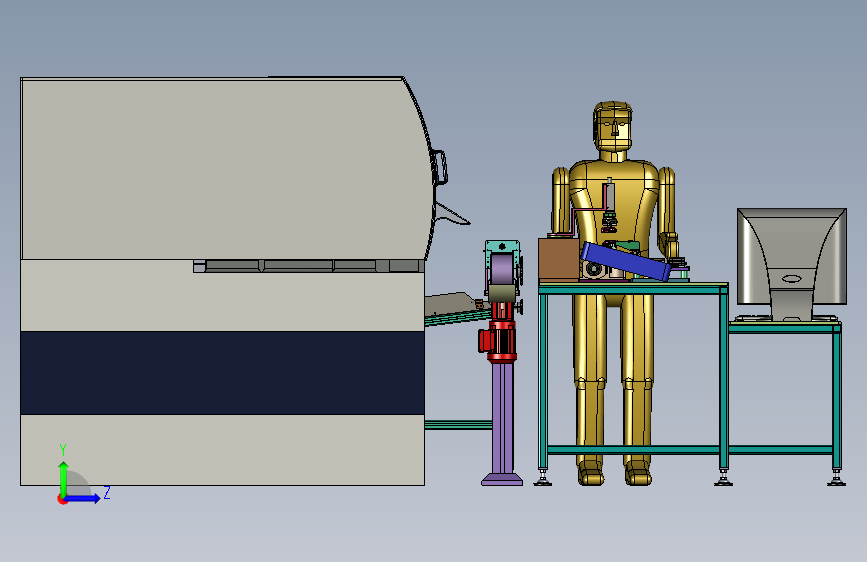
Task: Click the "Y" axis label
Action: 63,450
